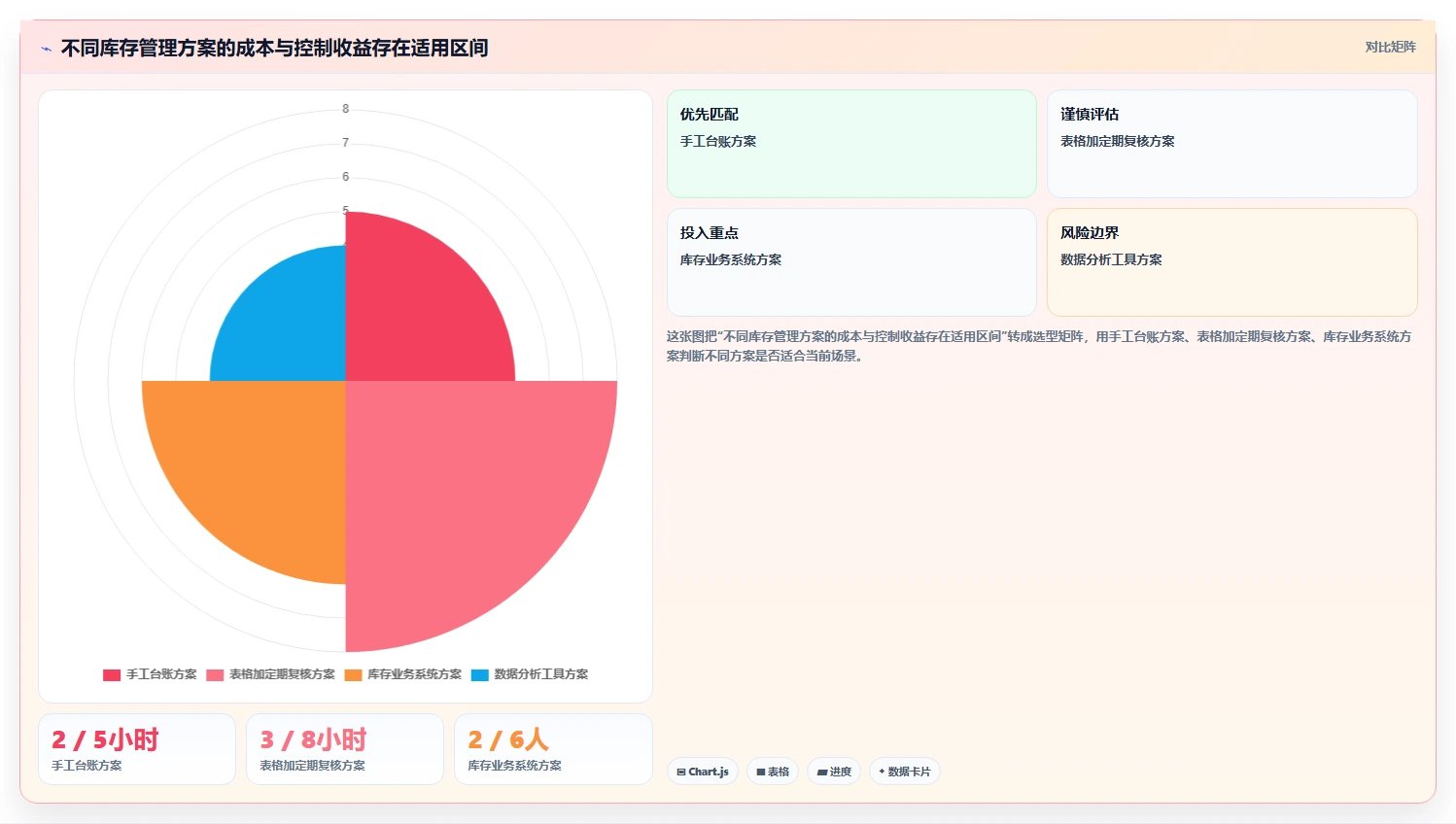
Task: Click the axis label 8 on chart
Action: click(345, 109)
